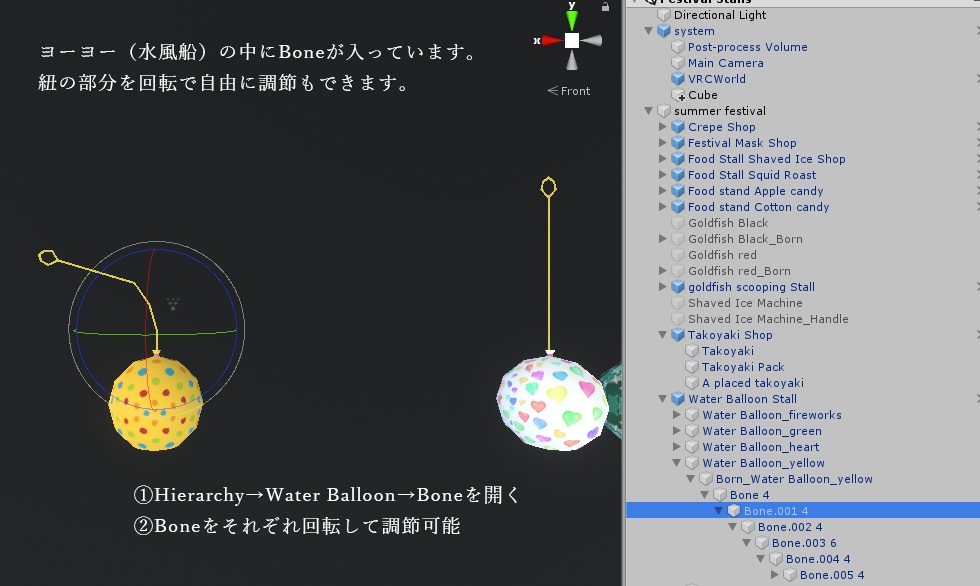Click the Food stand Apple candy prefab icon

pyautogui.click(x=678, y=191)
